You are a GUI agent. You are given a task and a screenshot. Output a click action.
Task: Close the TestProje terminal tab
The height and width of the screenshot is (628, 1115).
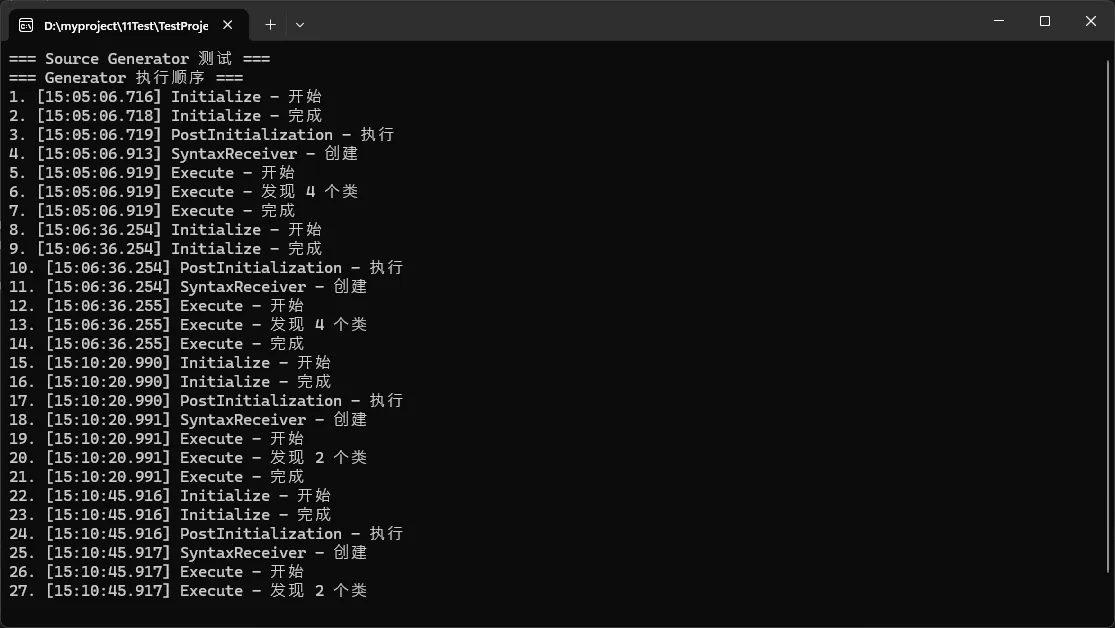pyautogui.click(x=229, y=25)
